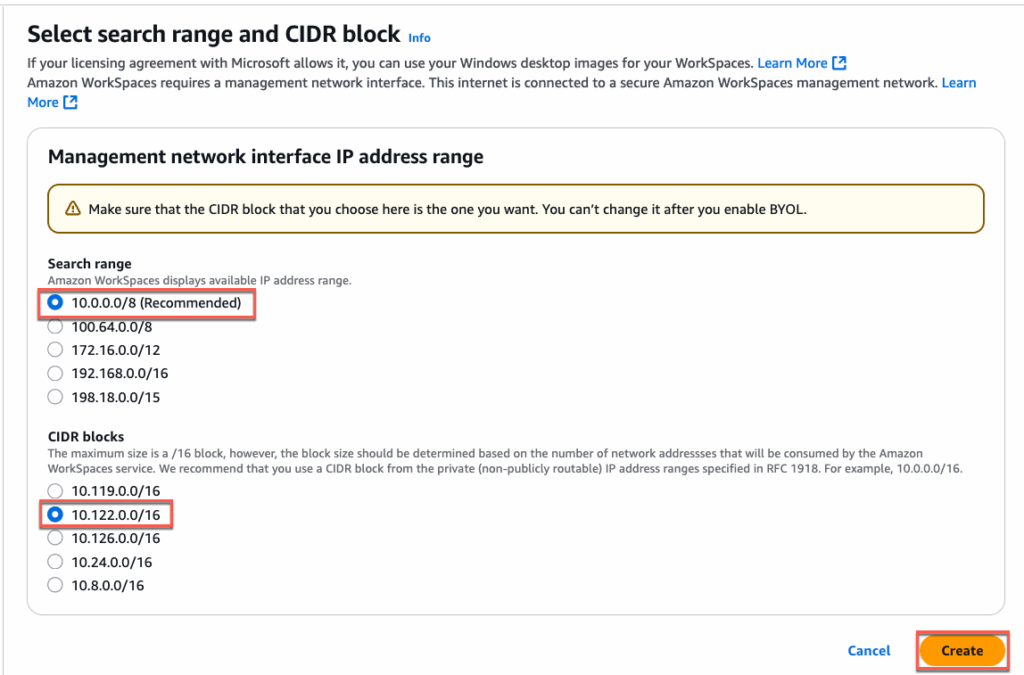1024x675 pixels.
Task: Select the 100.64.0.0/8 search range
Action: coord(56,326)
